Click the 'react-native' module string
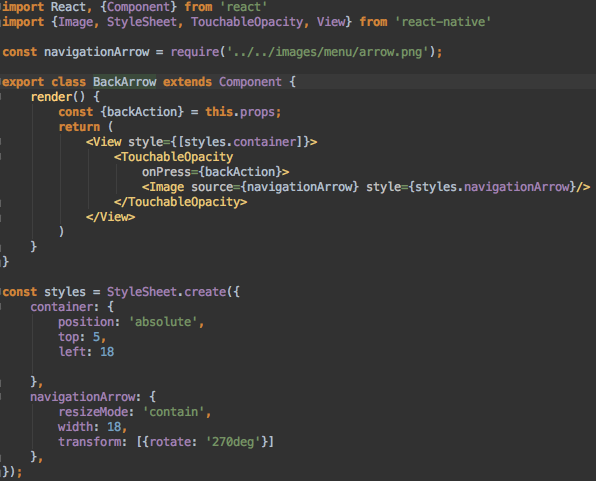 [443, 22]
